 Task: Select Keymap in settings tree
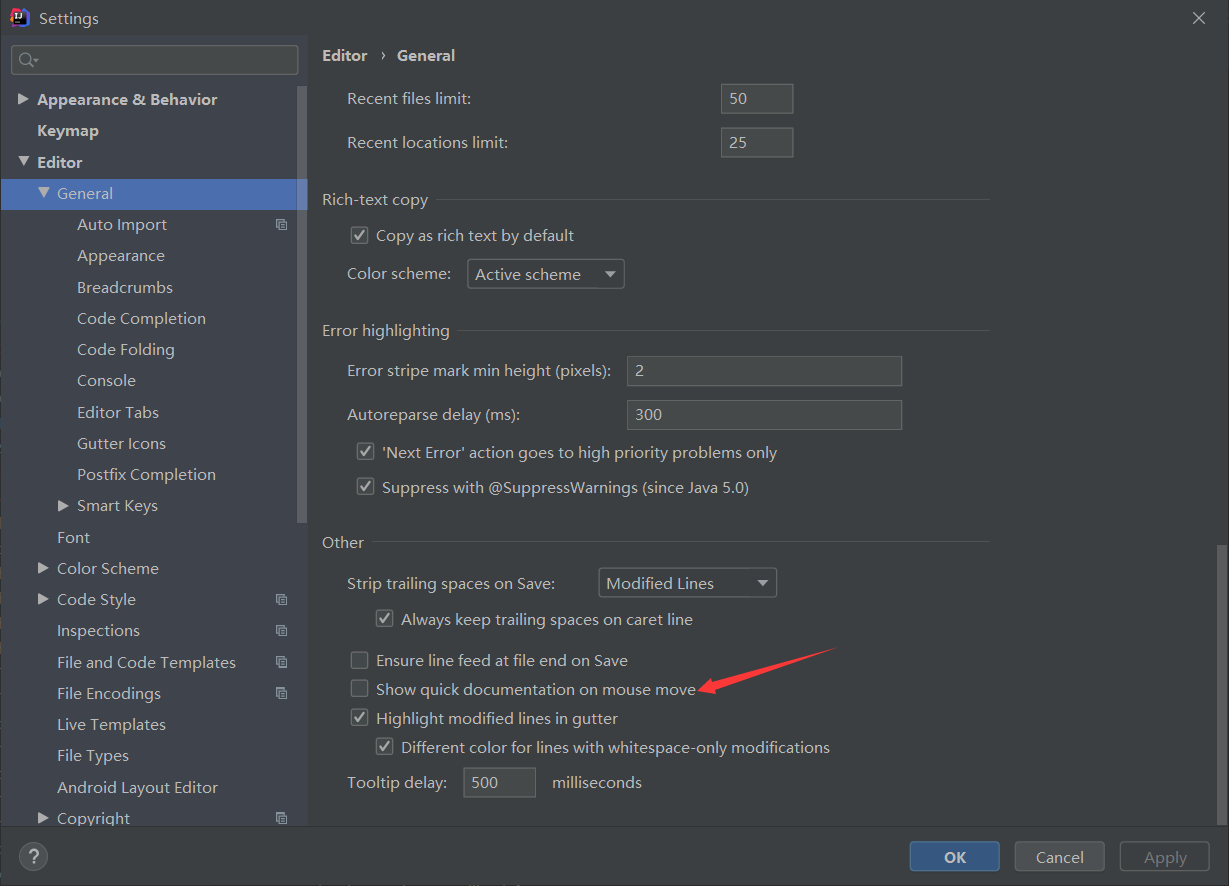[68, 131]
